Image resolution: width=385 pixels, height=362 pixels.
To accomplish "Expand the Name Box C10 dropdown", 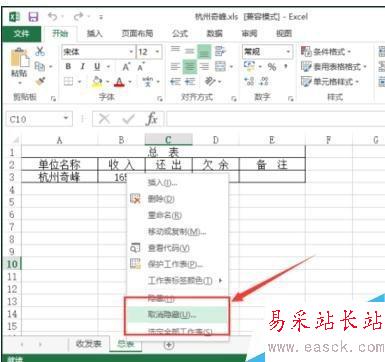I will pyautogui.click(x=66, y=118).
